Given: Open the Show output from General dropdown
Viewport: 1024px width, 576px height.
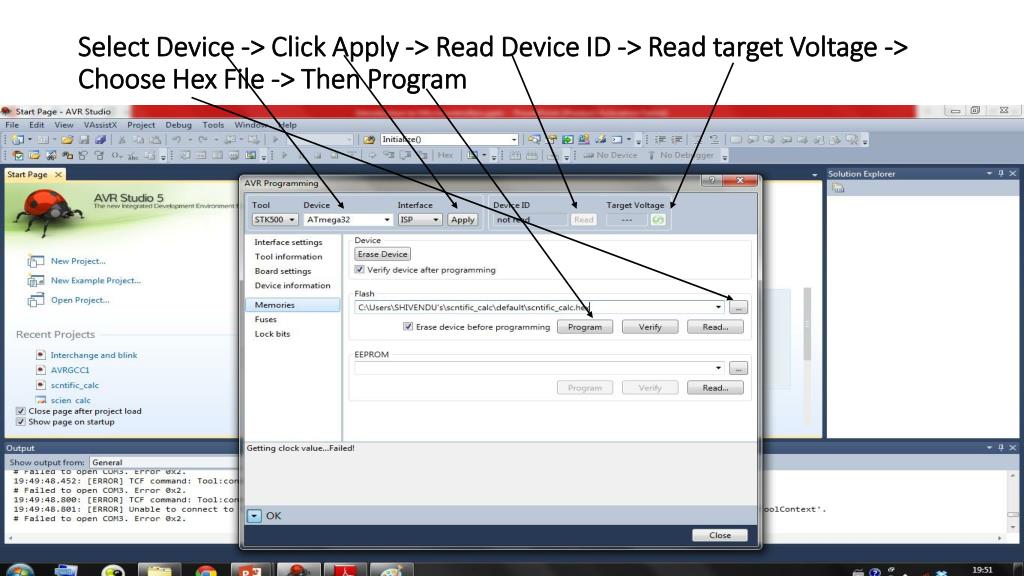Looking at the screenshot, I should (165, 462).
